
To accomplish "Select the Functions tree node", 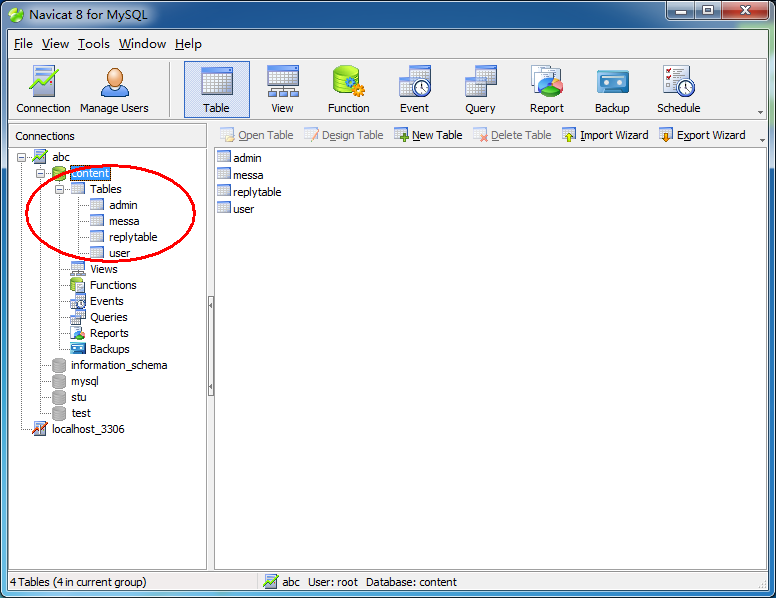I will pyautogui.click(x=113, y=285).
